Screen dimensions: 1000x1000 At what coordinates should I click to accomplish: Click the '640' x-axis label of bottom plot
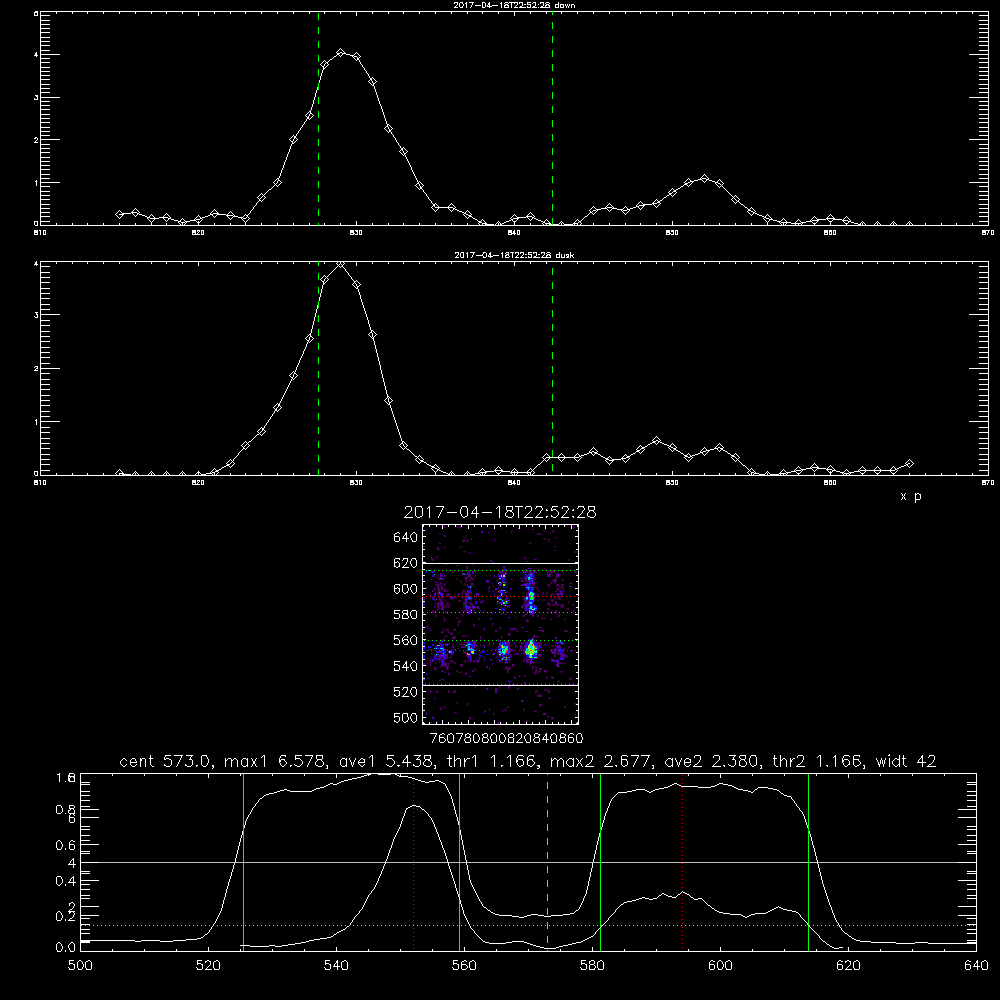point(976,966)
